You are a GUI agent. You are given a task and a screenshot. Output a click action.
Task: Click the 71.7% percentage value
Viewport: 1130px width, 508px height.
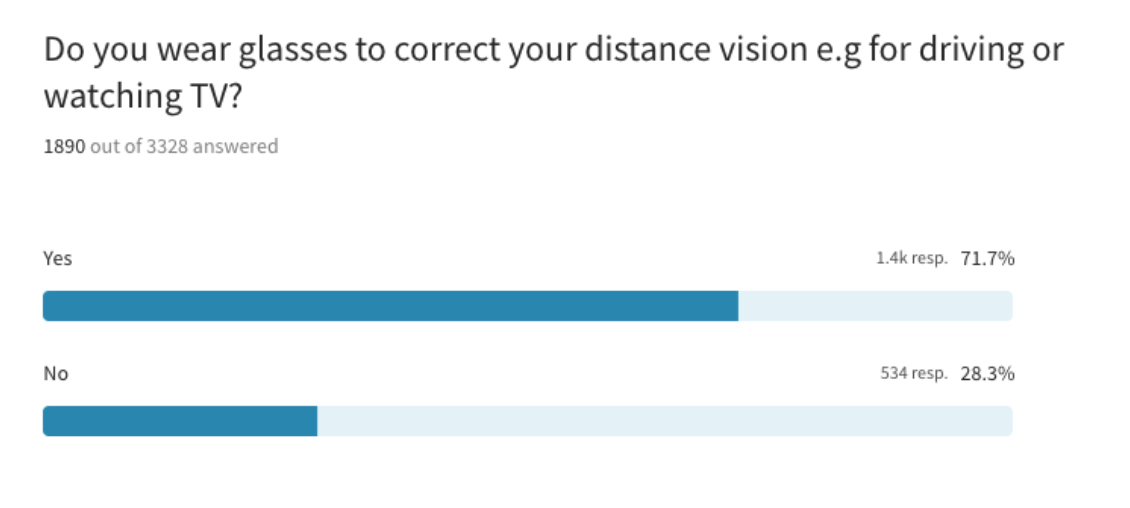coord(987,259)
